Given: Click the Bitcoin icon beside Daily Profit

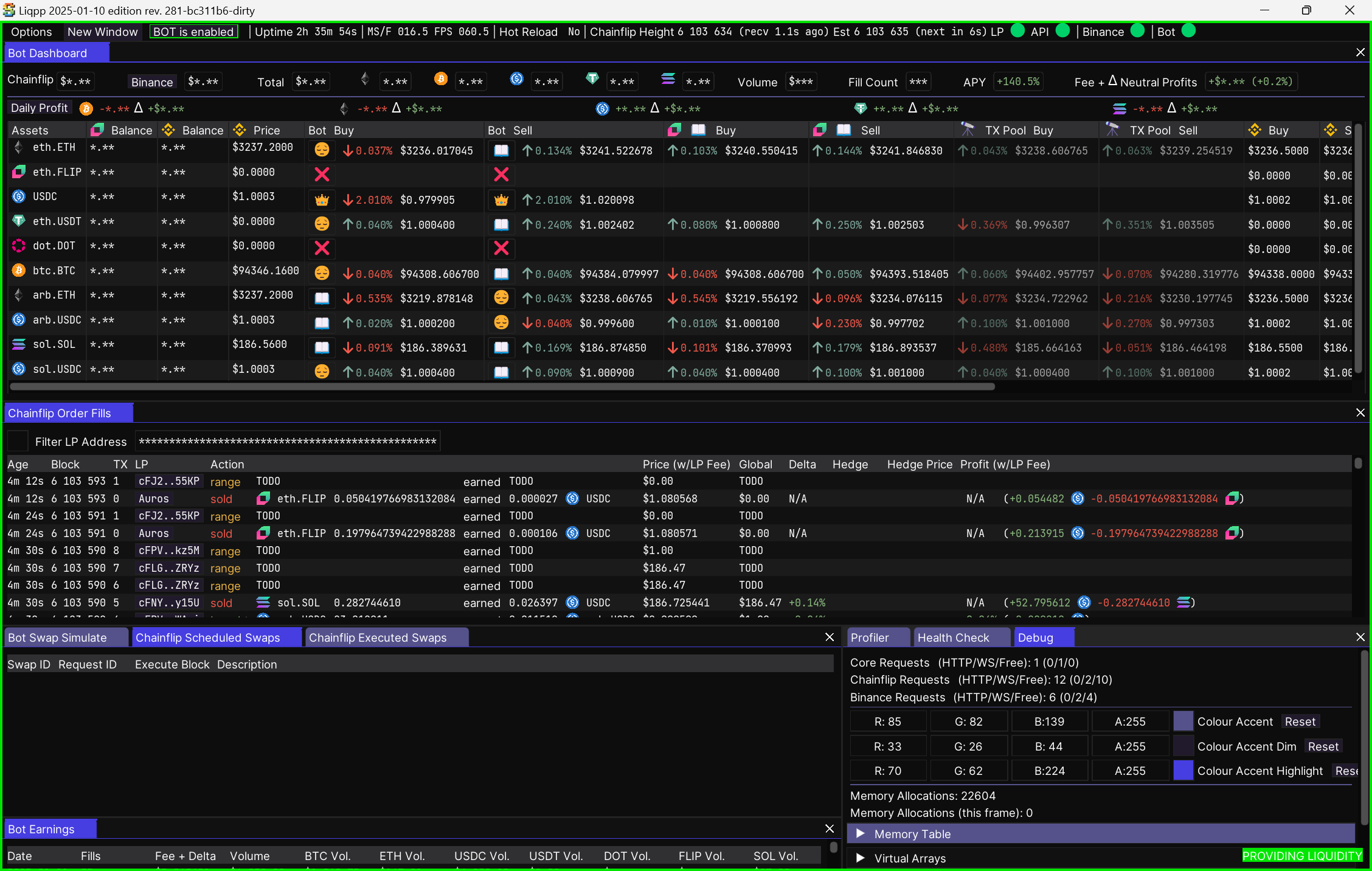Looking at the screenshot, I should click(86, 109).
